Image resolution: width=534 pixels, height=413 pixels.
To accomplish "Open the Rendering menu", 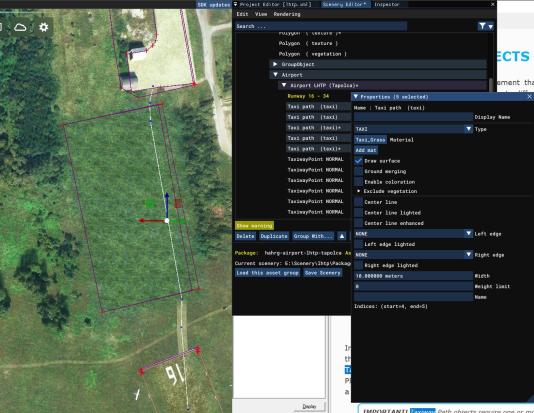I will (x=287, y=14).
